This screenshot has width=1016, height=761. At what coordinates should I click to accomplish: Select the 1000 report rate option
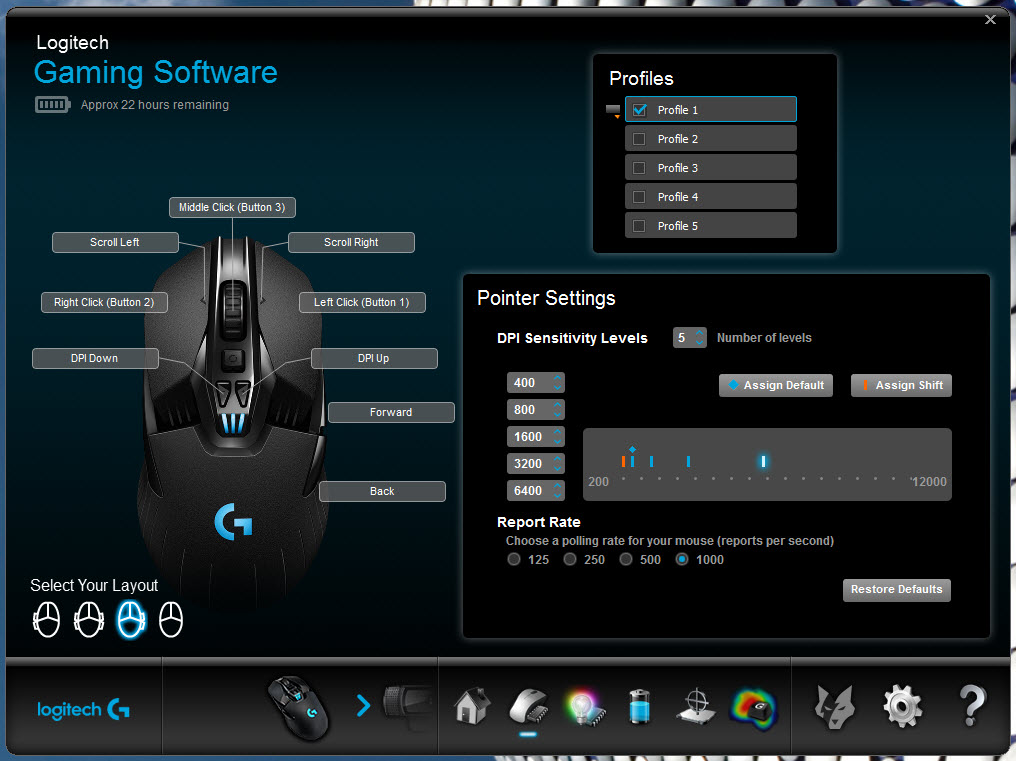[682, 559]
